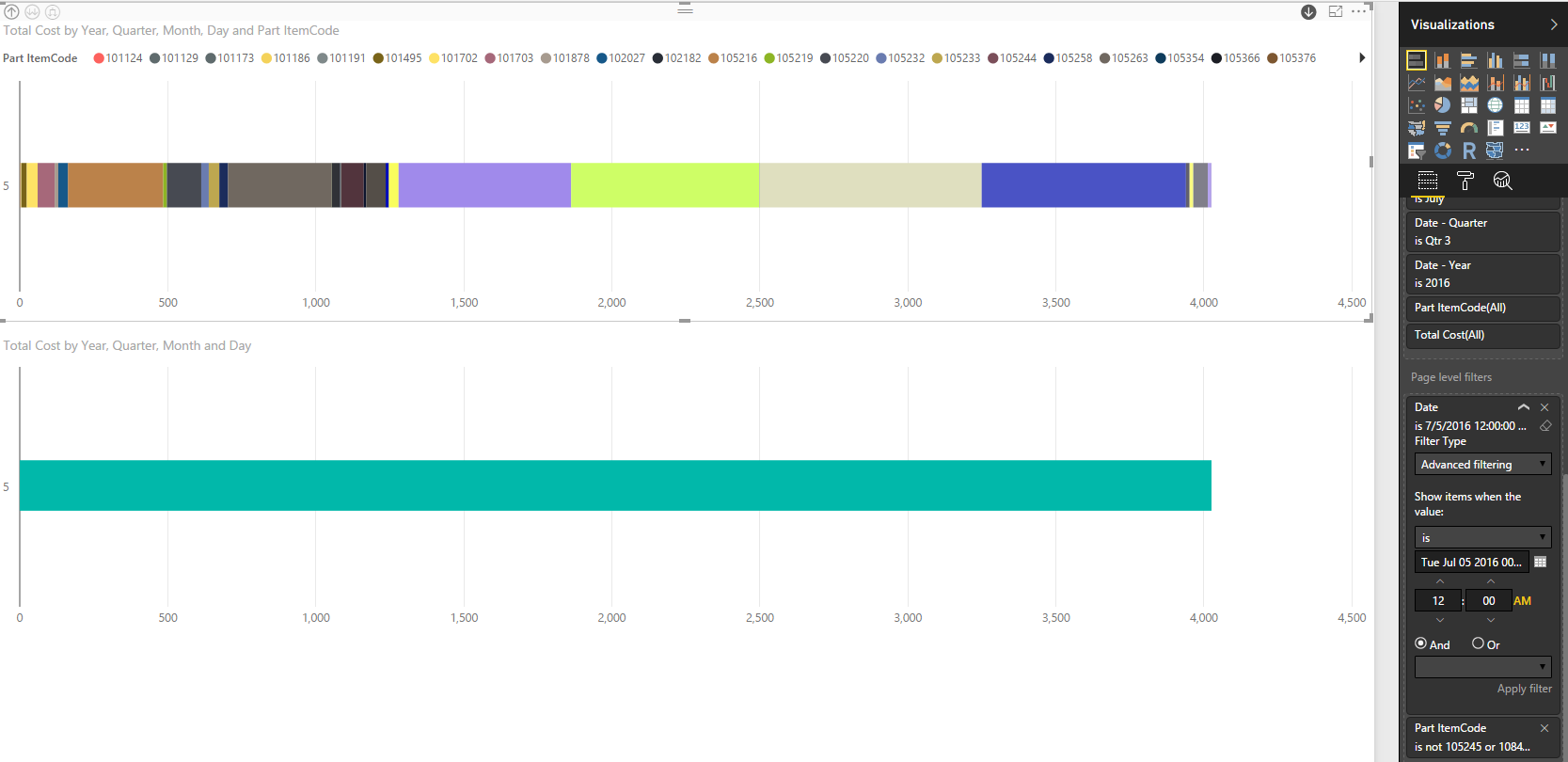Increase the hour value
The image size is (1568, 762).
[1439, 582]
